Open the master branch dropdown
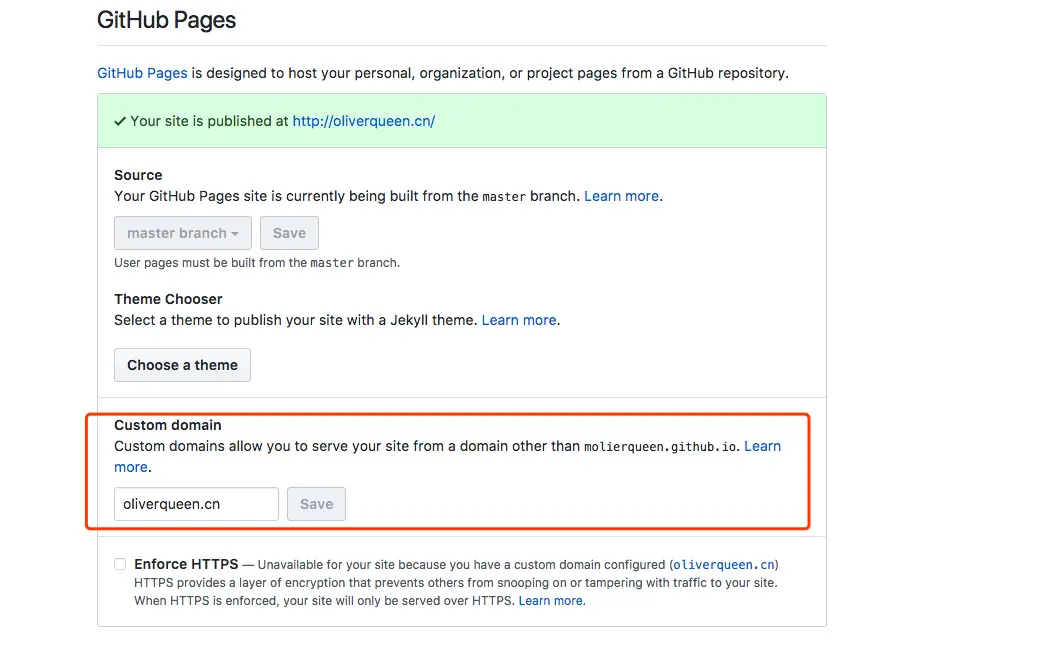 coord(182,233)
